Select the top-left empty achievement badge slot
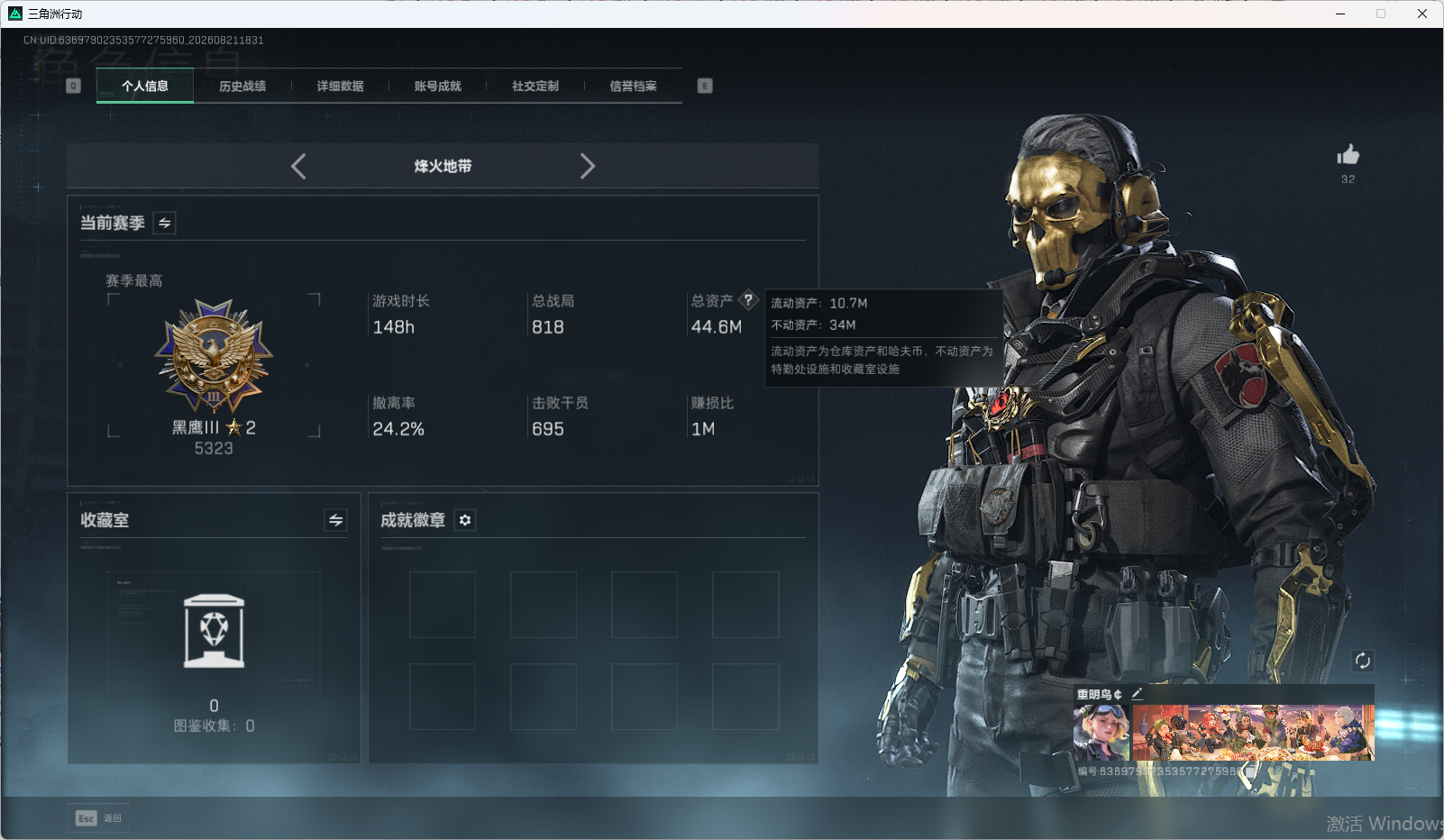 tap(443, 605)
